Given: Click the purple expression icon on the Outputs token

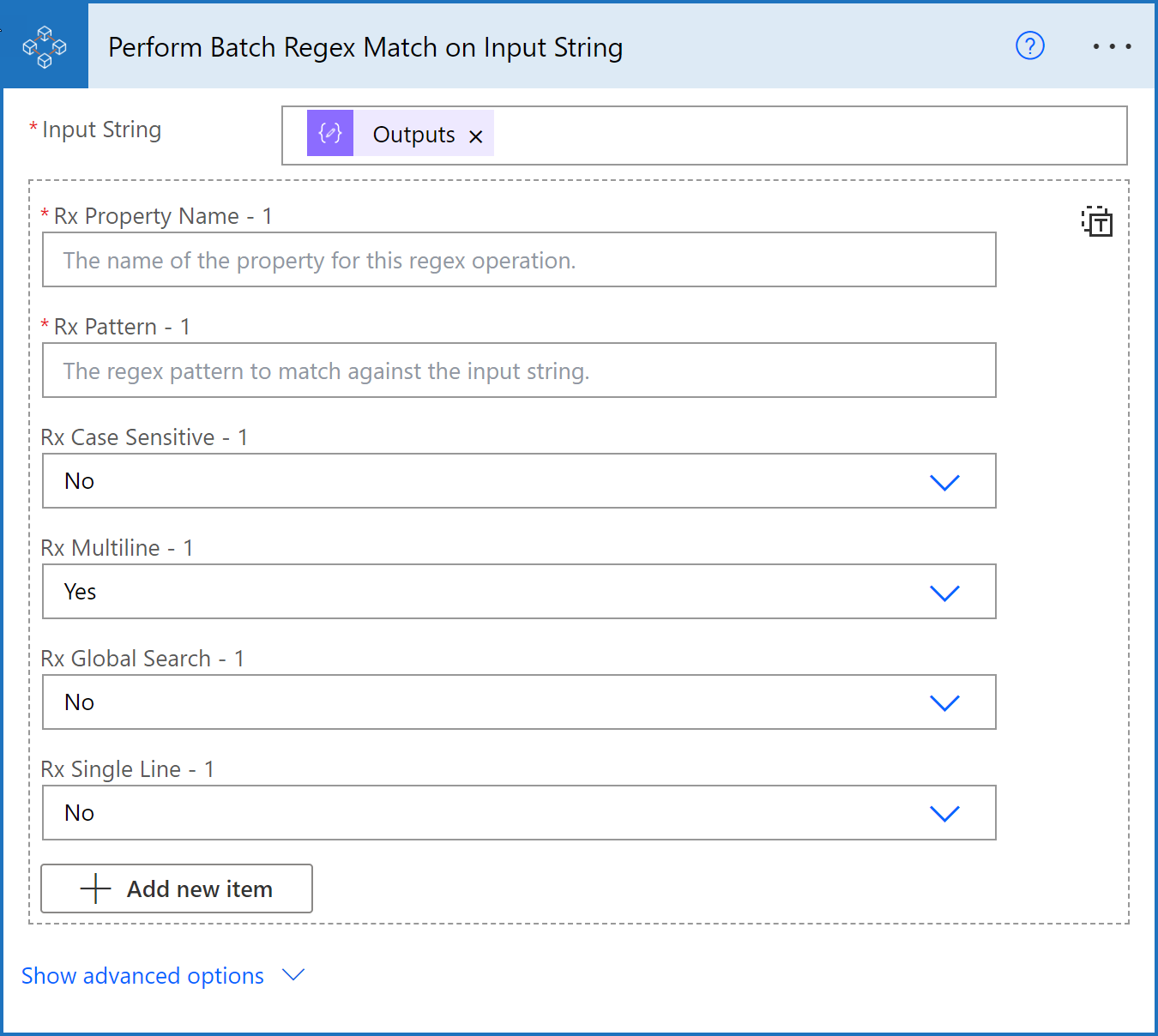Looking at the screenshot, I should click(330, 133).
